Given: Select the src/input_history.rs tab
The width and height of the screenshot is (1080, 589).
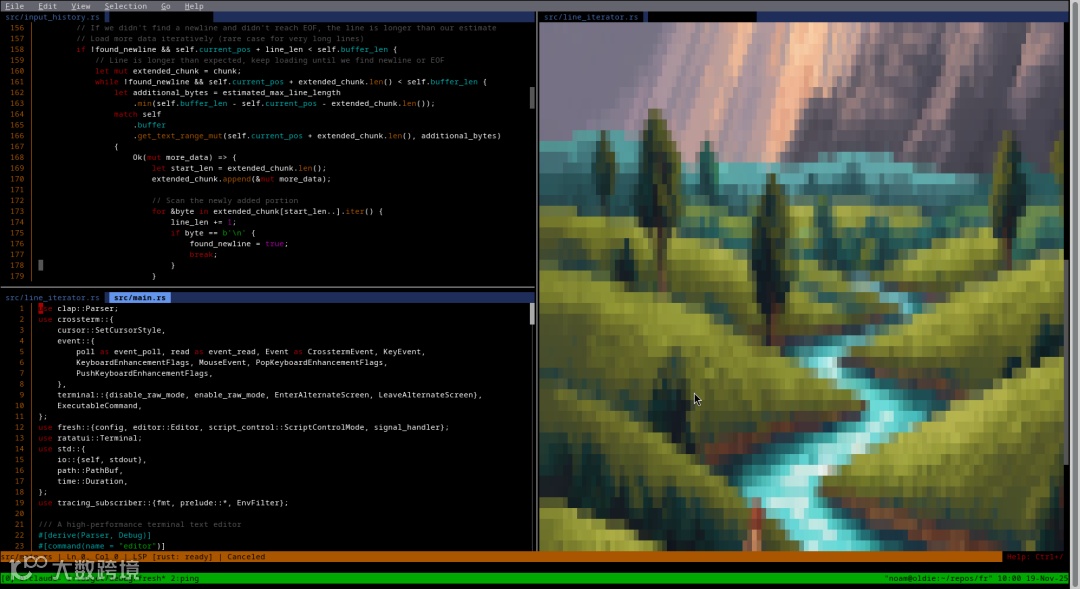Looking at the screenshot, I should click(x=52, y=17).
